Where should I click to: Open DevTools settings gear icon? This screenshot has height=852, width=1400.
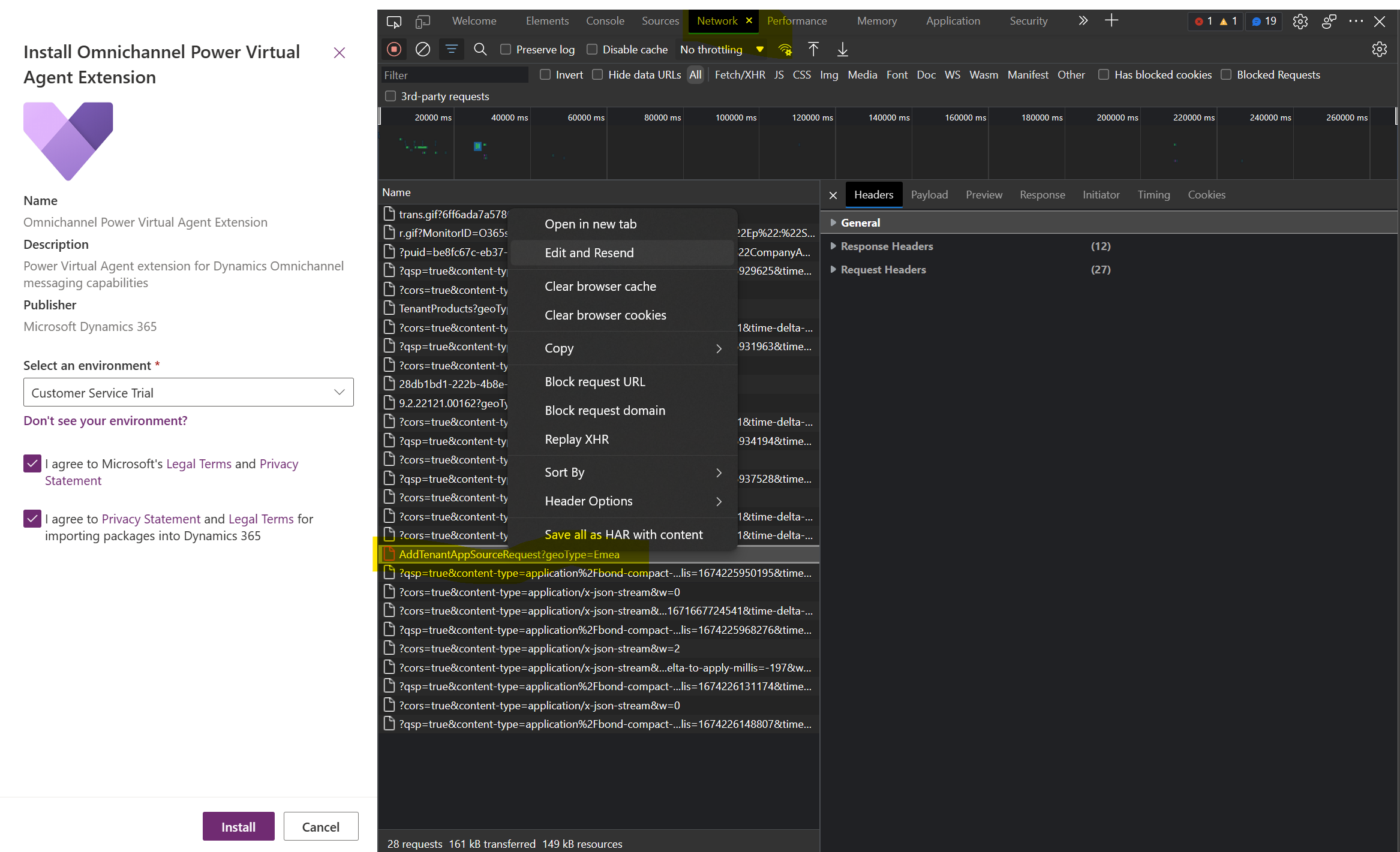(x=1300, y=22)
